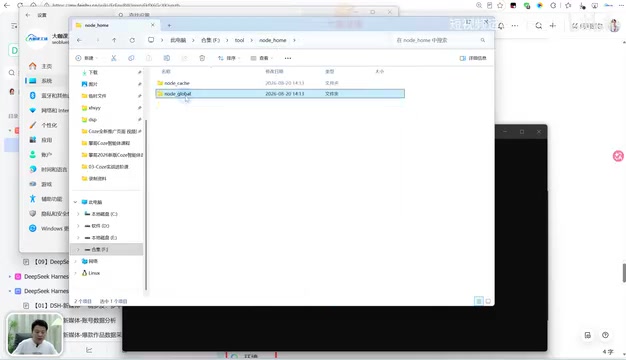Go up one folder level in Explorer

tap(114, 40)
